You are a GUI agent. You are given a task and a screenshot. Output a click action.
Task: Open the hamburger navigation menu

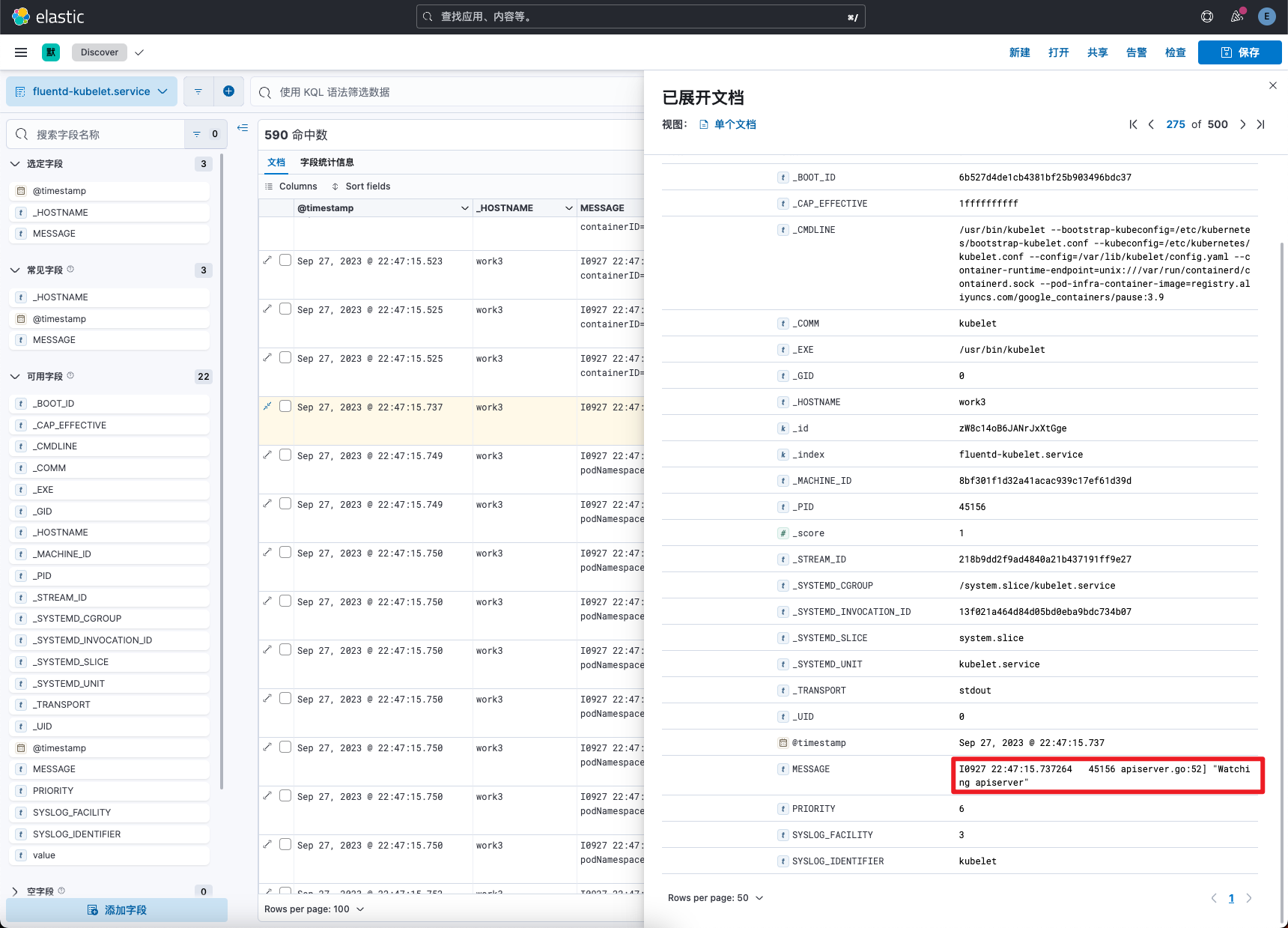coord(21,52)
